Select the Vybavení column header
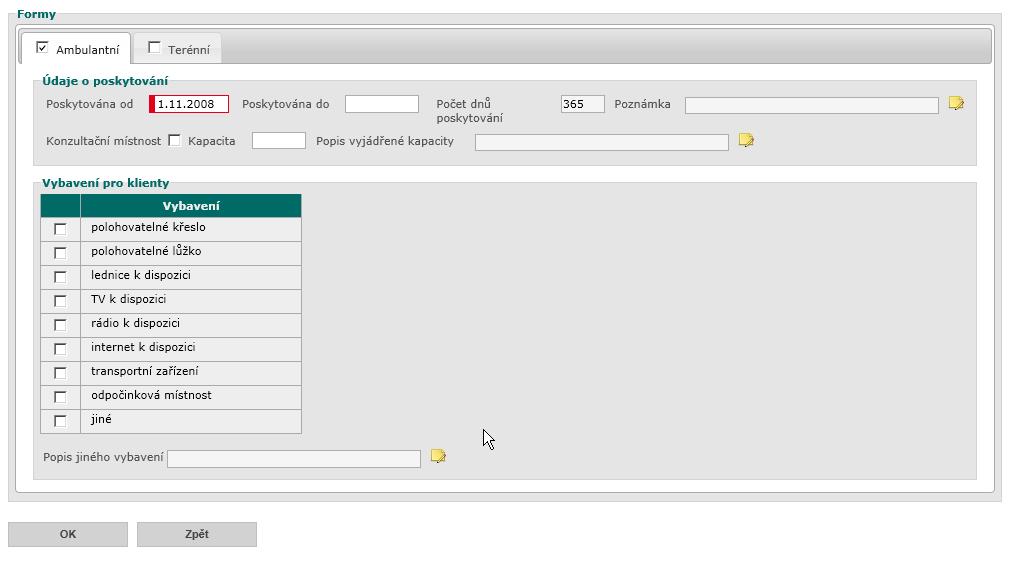 [x=191, y=206]
